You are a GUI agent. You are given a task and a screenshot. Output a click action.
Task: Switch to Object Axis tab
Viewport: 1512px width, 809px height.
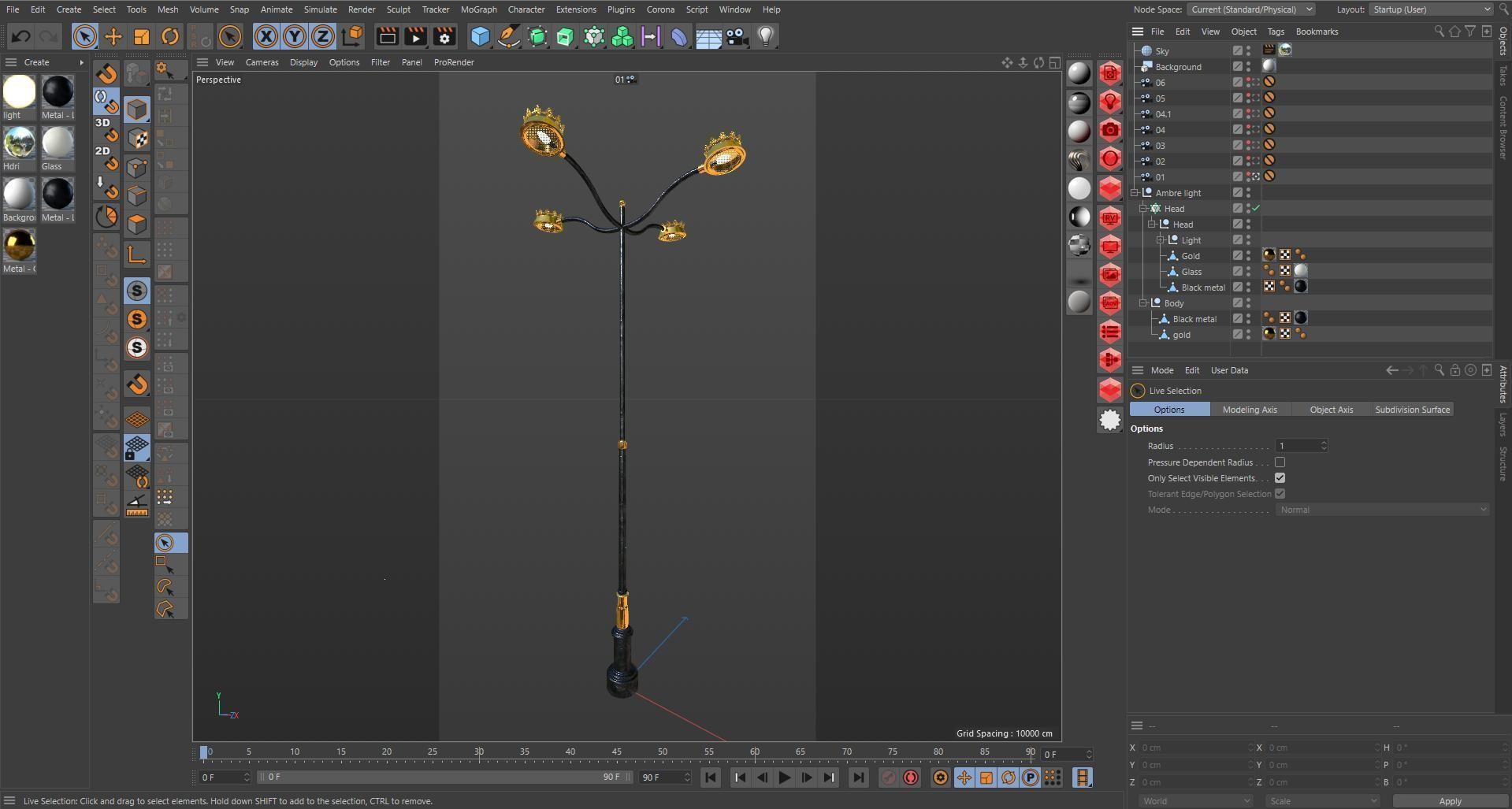click(1331, 410)
